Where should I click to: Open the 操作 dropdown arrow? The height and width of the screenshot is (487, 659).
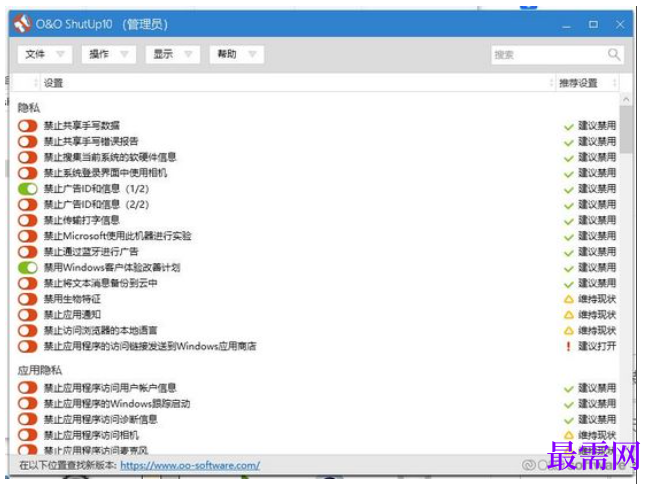[124, 54]
